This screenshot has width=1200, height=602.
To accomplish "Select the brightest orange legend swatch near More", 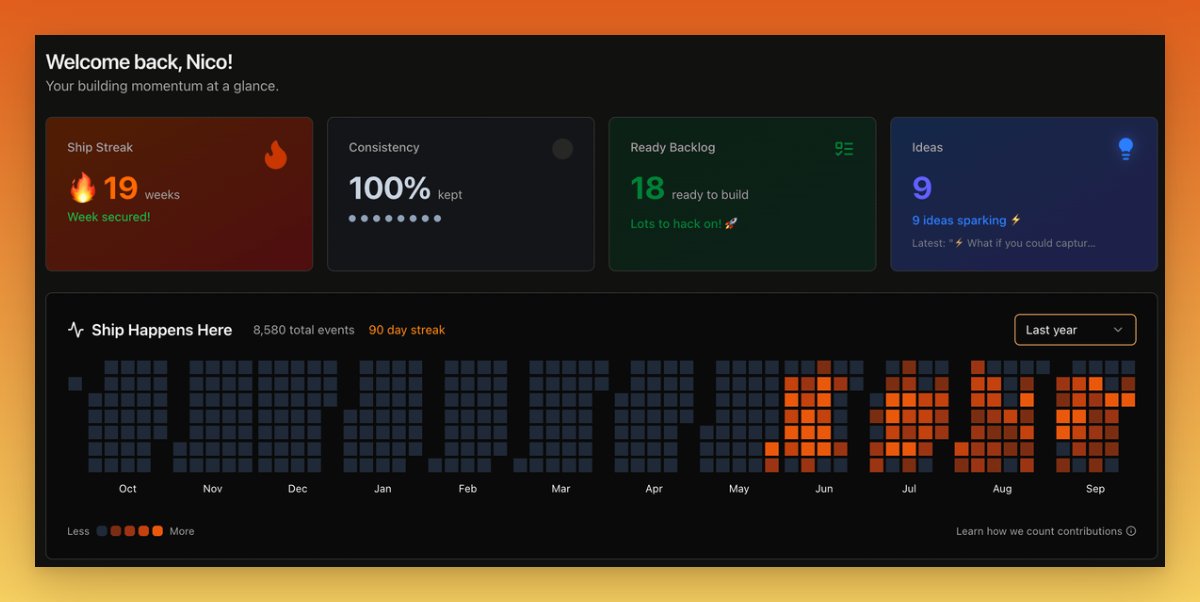I will (158, 531).
